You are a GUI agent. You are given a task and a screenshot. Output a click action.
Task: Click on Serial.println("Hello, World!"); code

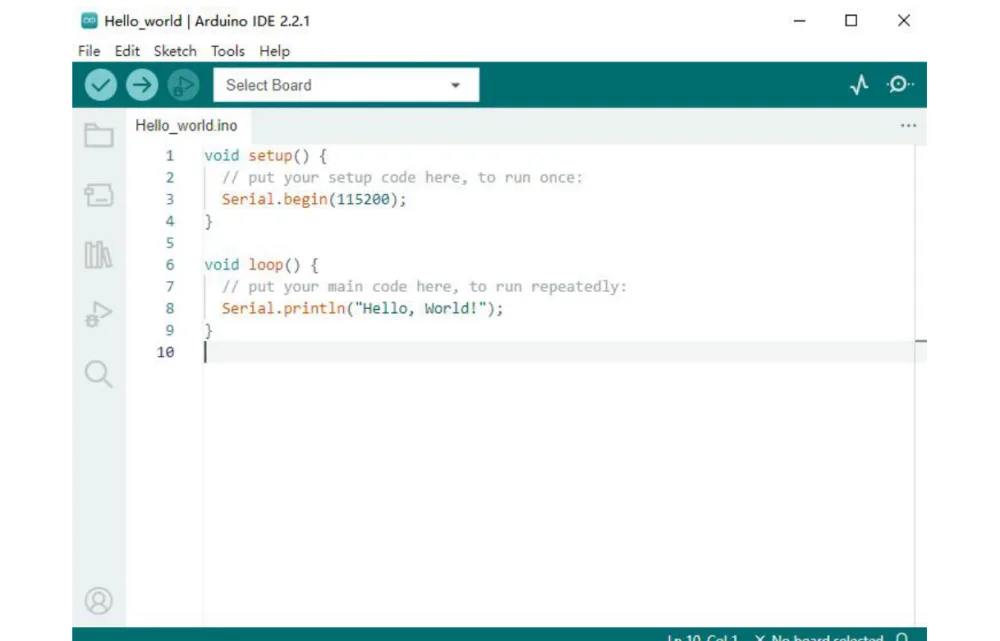(362, 309)
